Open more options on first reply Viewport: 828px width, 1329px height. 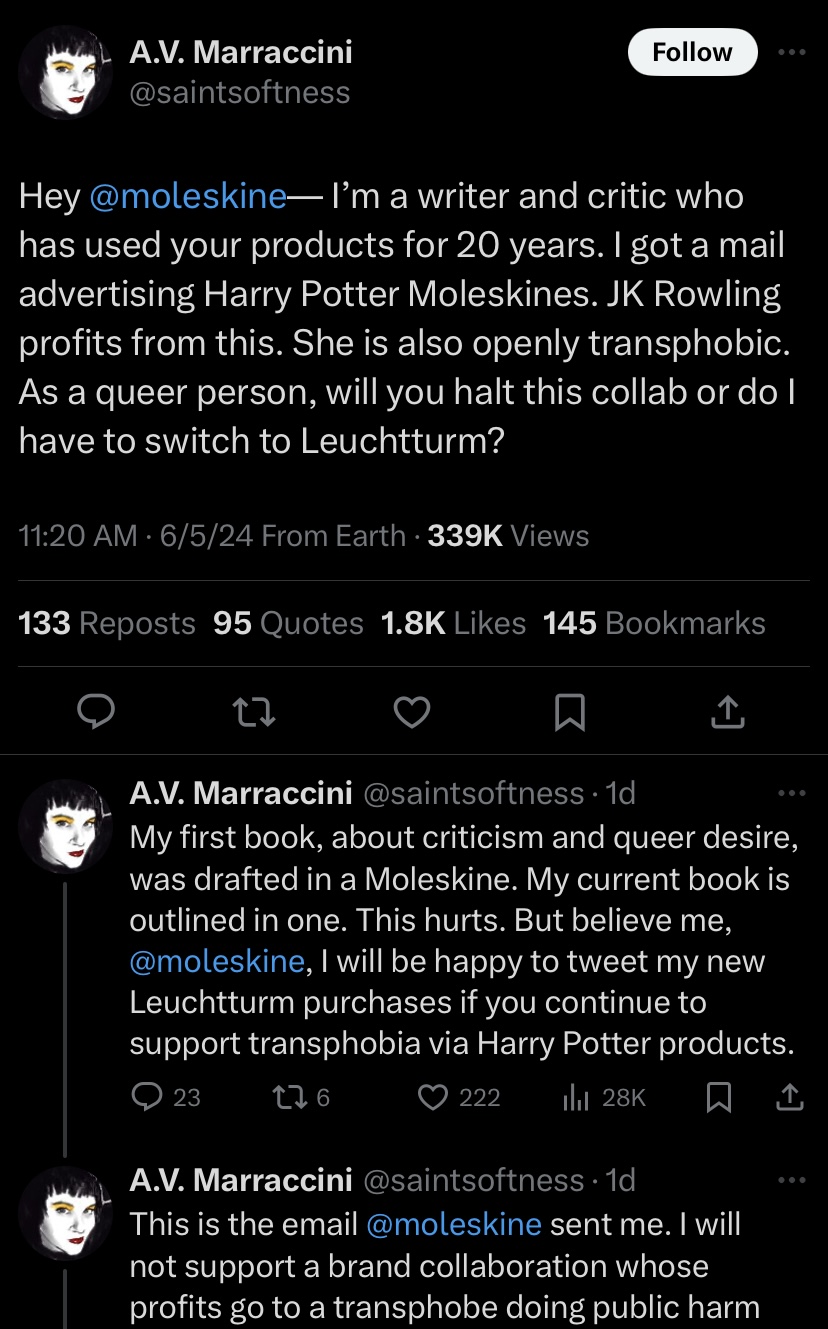[791, 793]
